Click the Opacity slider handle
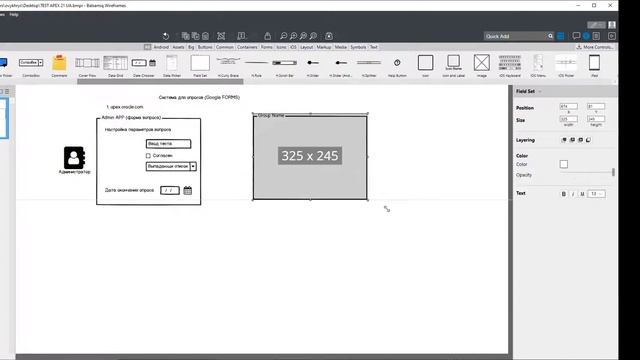The height and width of the screenshot is (360, 640). click(613, 172)
